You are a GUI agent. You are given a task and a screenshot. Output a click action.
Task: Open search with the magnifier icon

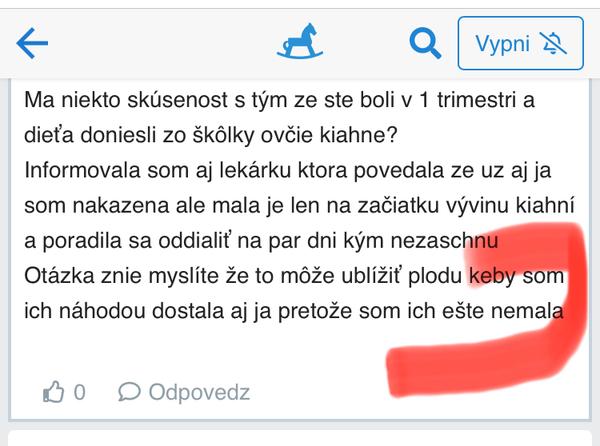427,43
